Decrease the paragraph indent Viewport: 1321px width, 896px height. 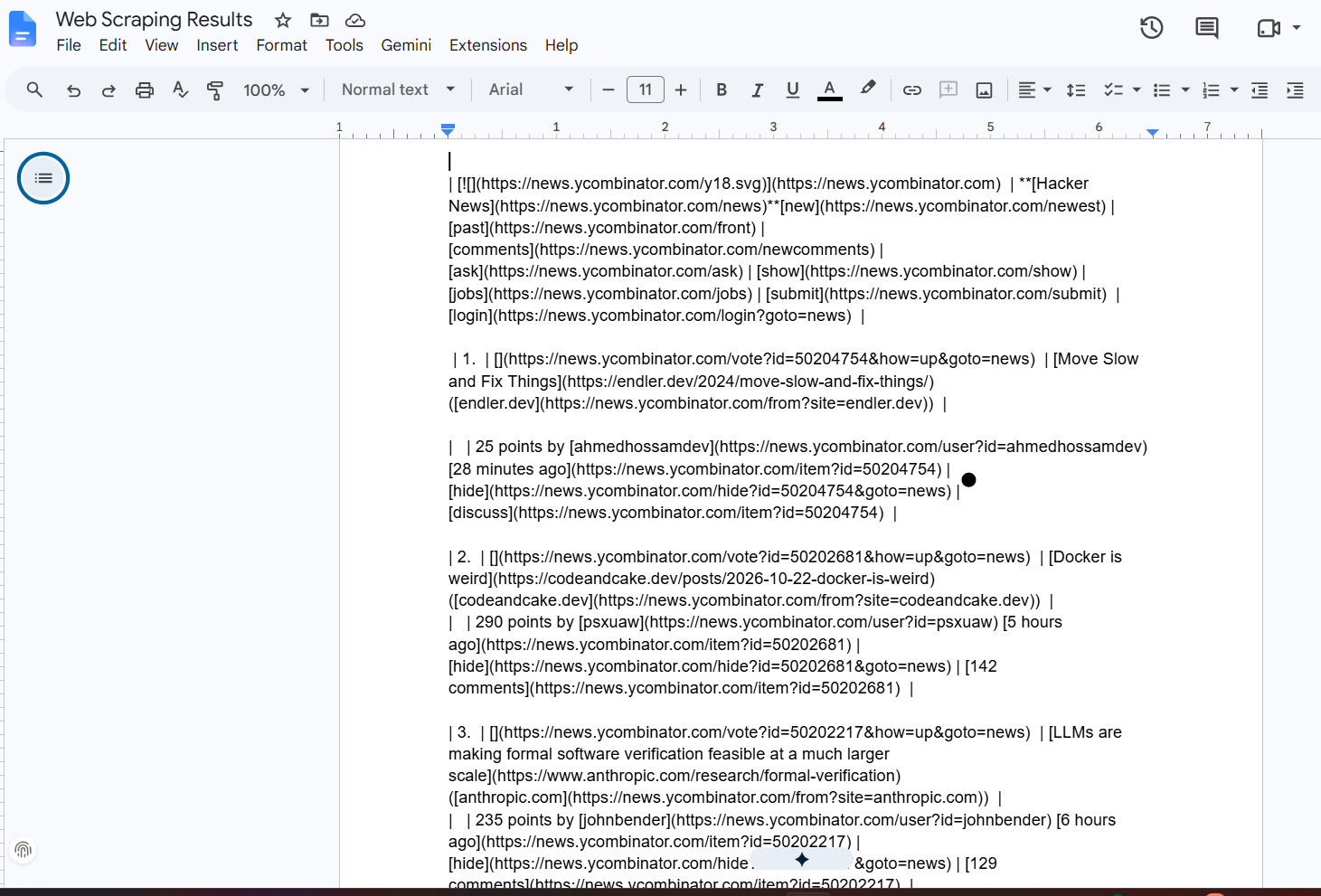pos(1260,90)
